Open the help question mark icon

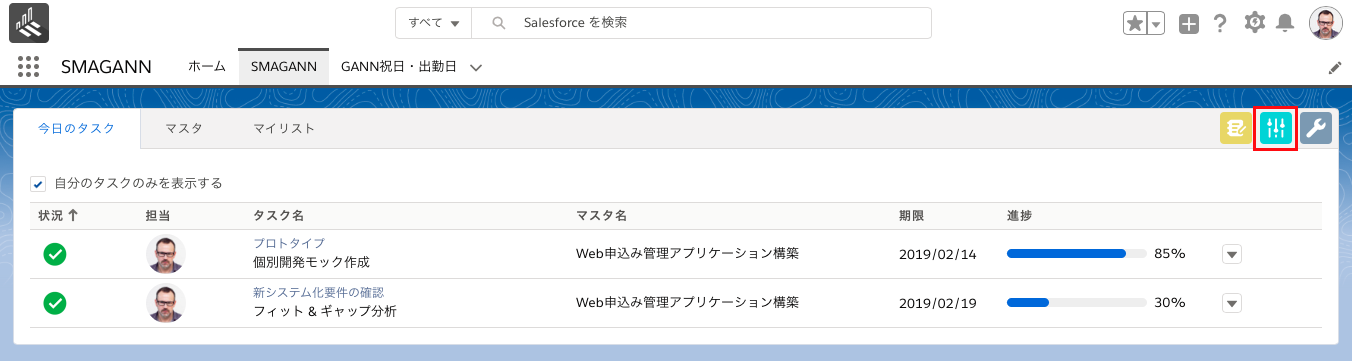pyautogui.click(x=1220, y=24)
